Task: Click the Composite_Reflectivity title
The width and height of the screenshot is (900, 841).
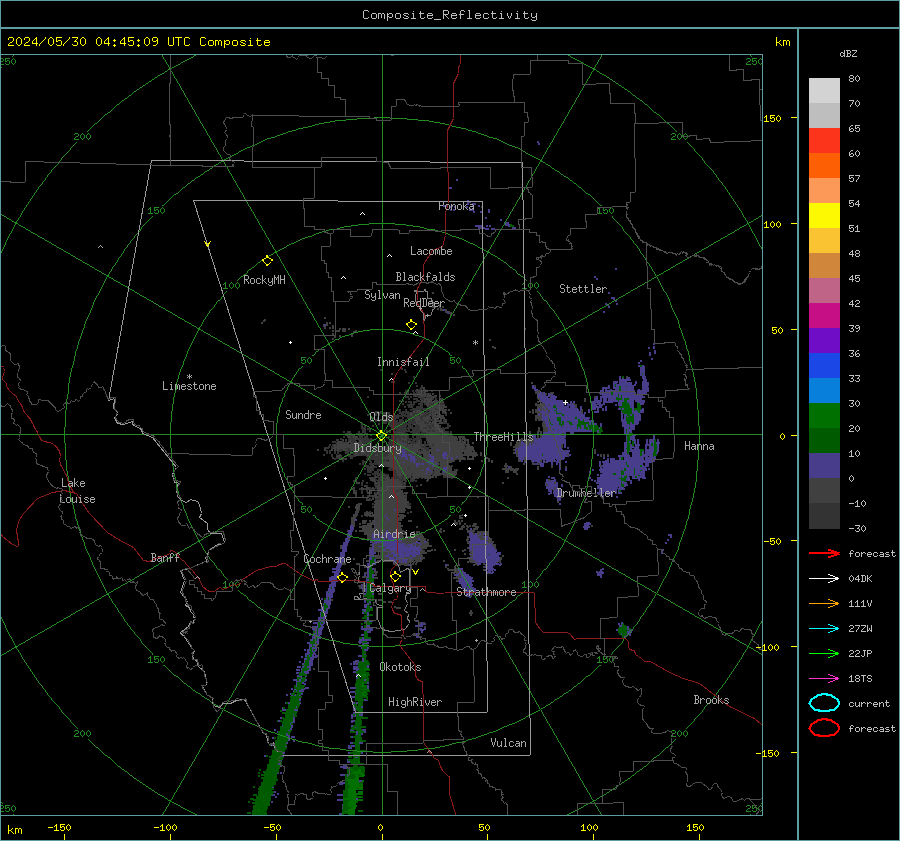Action: coord(450,15)
